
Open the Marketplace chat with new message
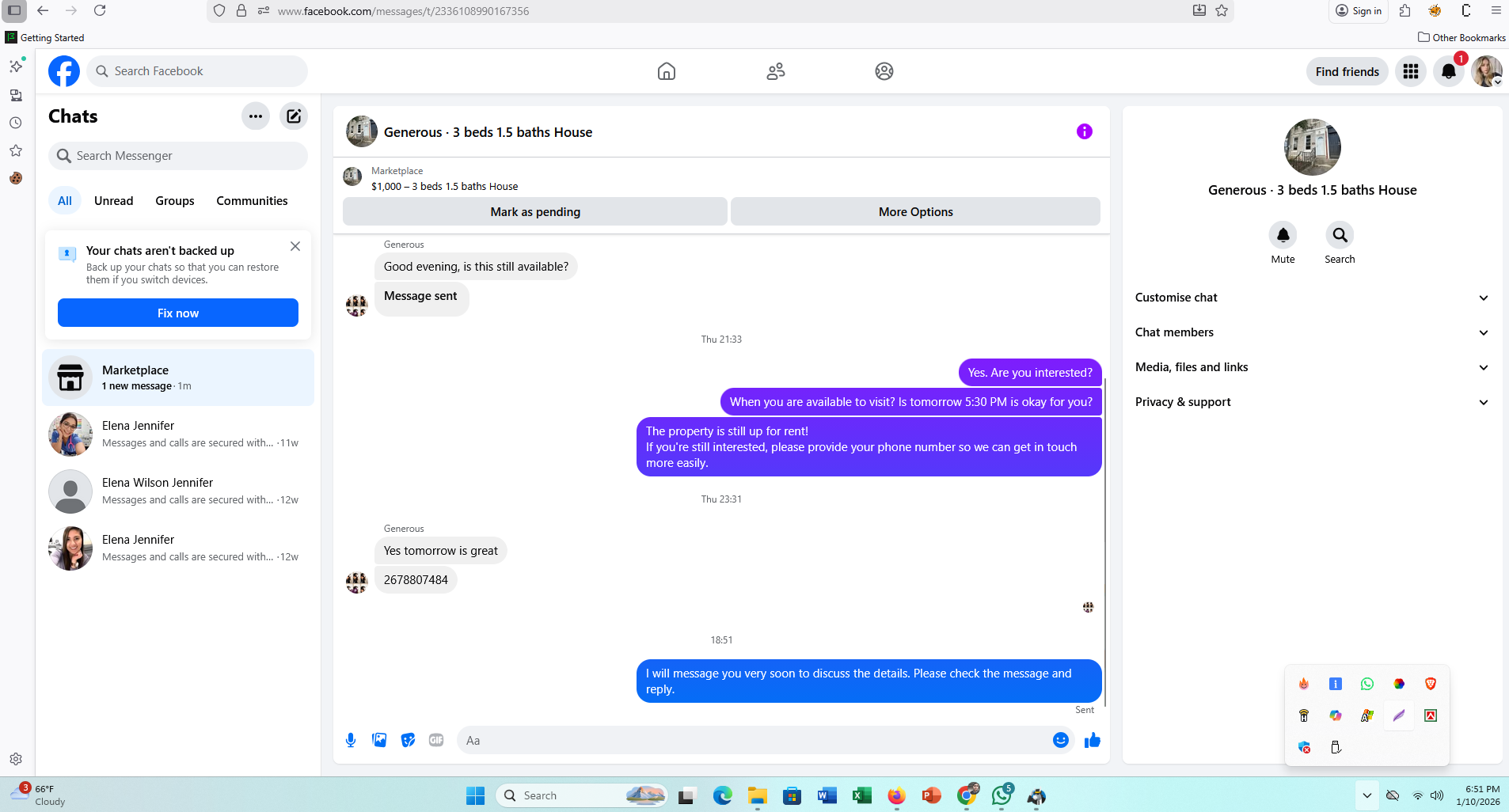178,378
